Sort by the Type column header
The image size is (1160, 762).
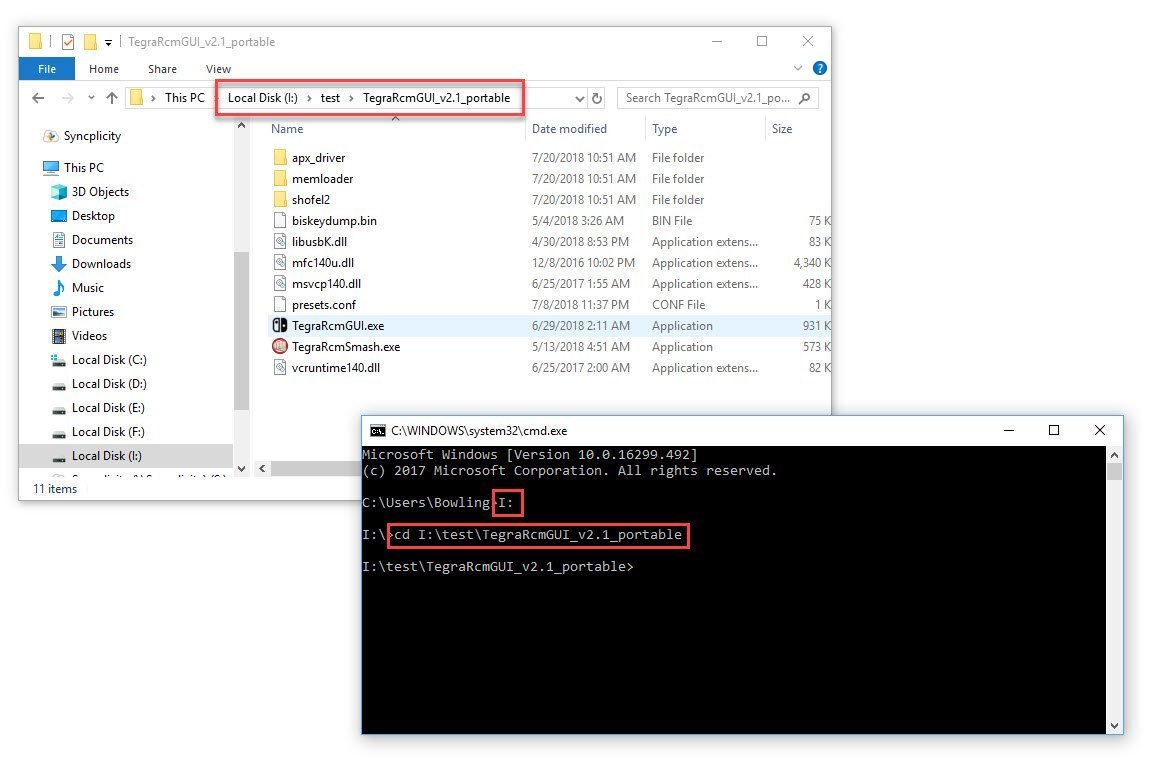[664, 129]
